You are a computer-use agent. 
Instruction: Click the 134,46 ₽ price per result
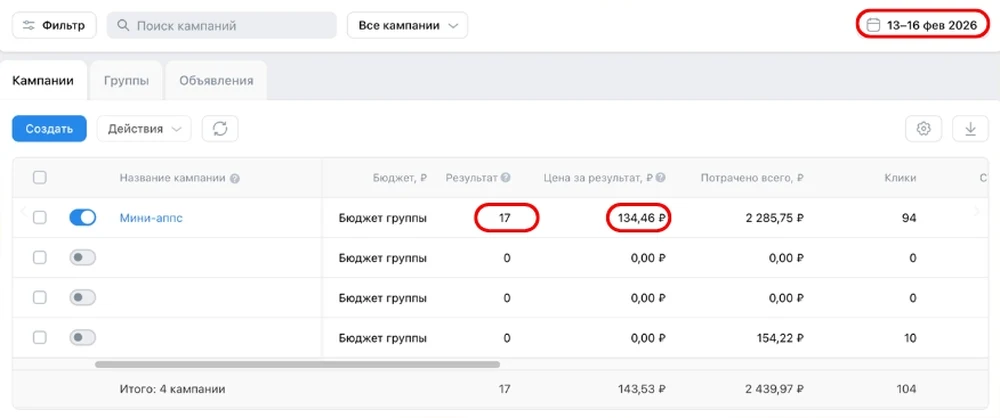pos(642,218)
